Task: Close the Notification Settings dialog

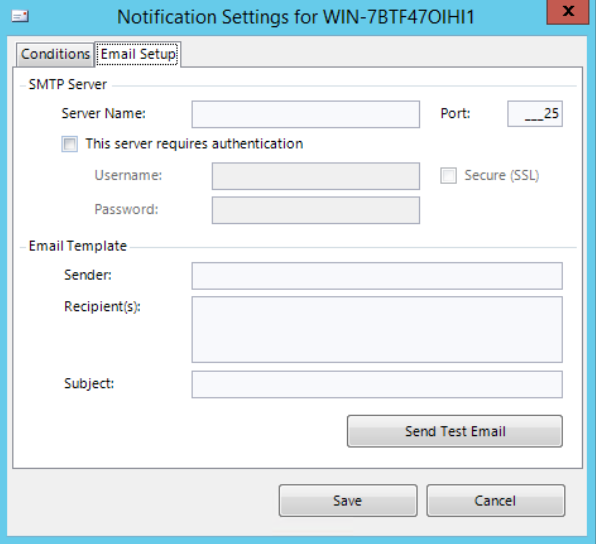Action: coord(567,12)
